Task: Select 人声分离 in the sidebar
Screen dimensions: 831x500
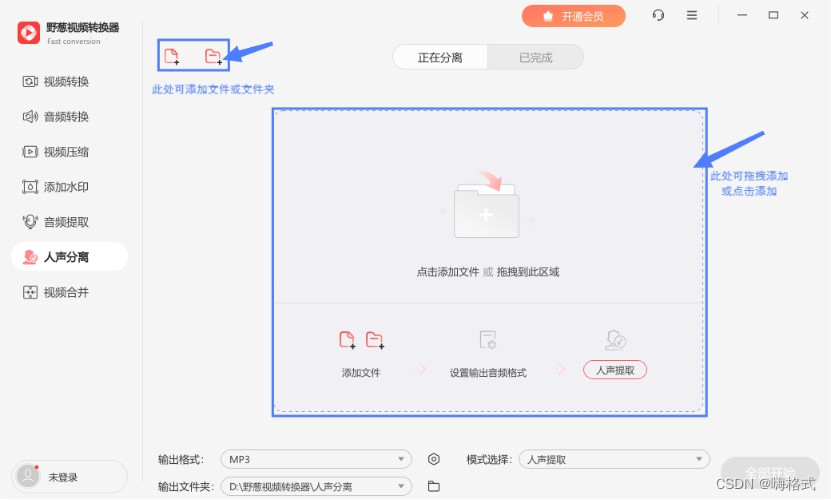Action: [x=69, y=257]
